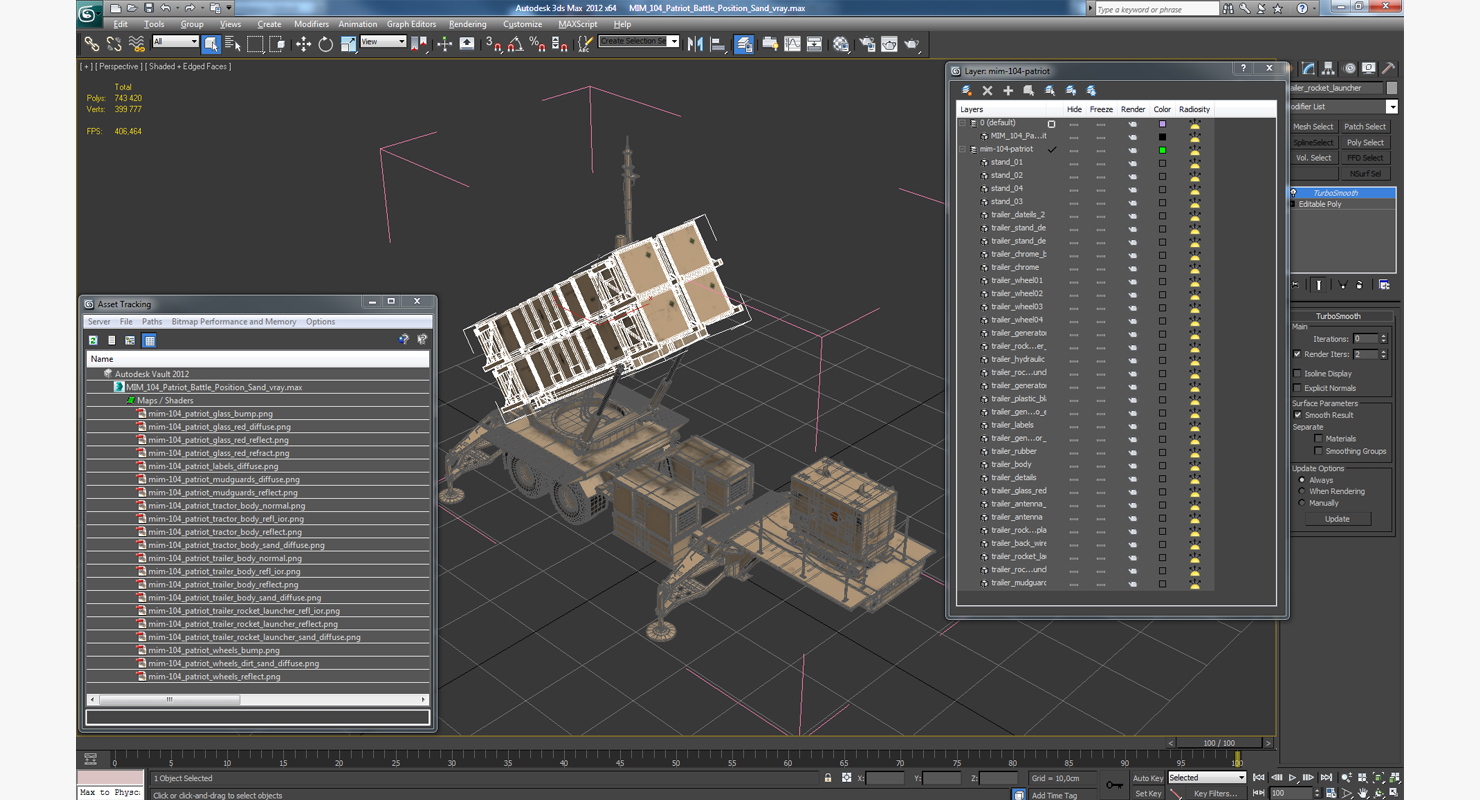
Task: Open the MAXScript menu
Action: pyautogui.click(x=578, y=24)
